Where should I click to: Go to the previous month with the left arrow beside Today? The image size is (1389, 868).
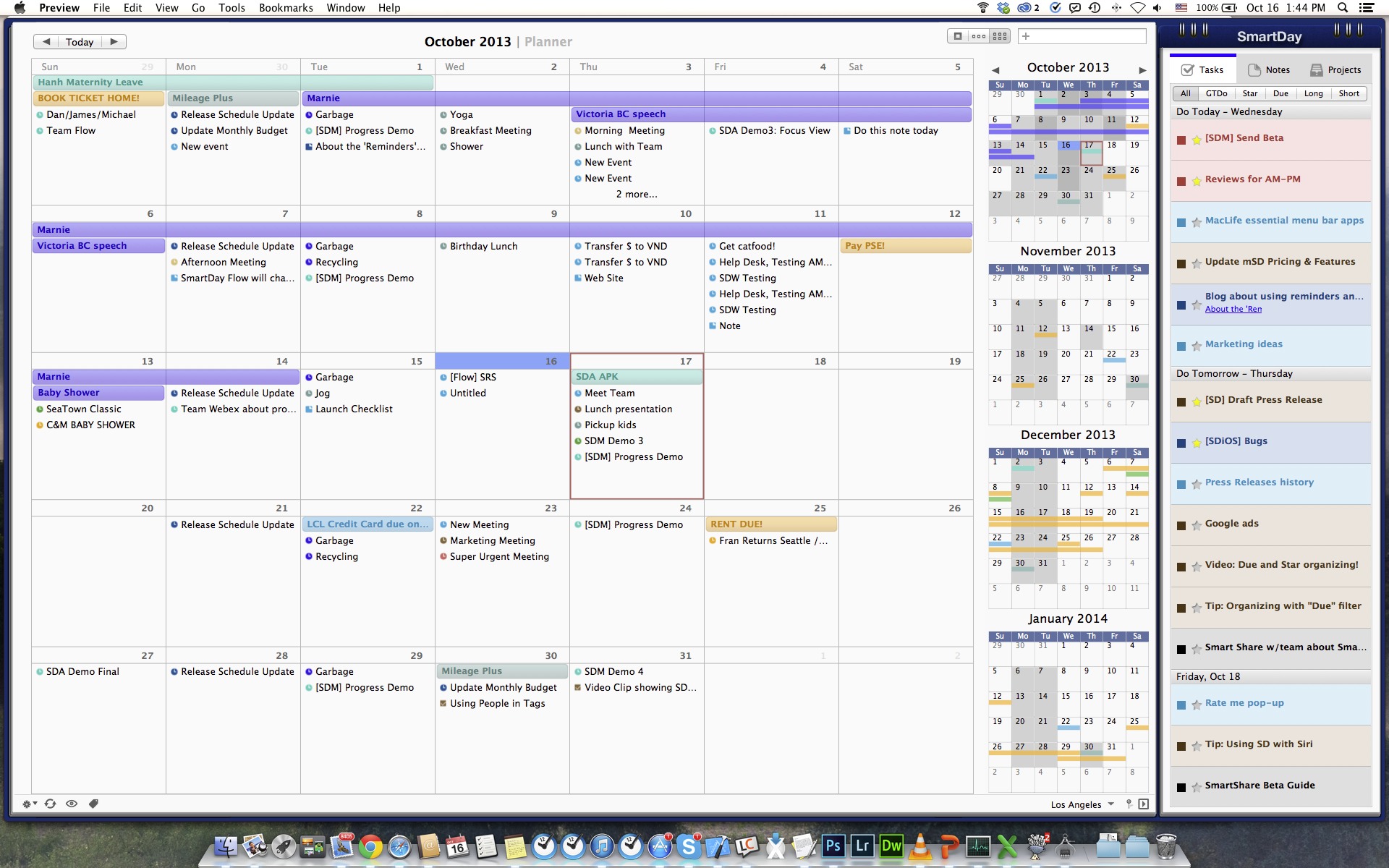(x=46, y=42)
